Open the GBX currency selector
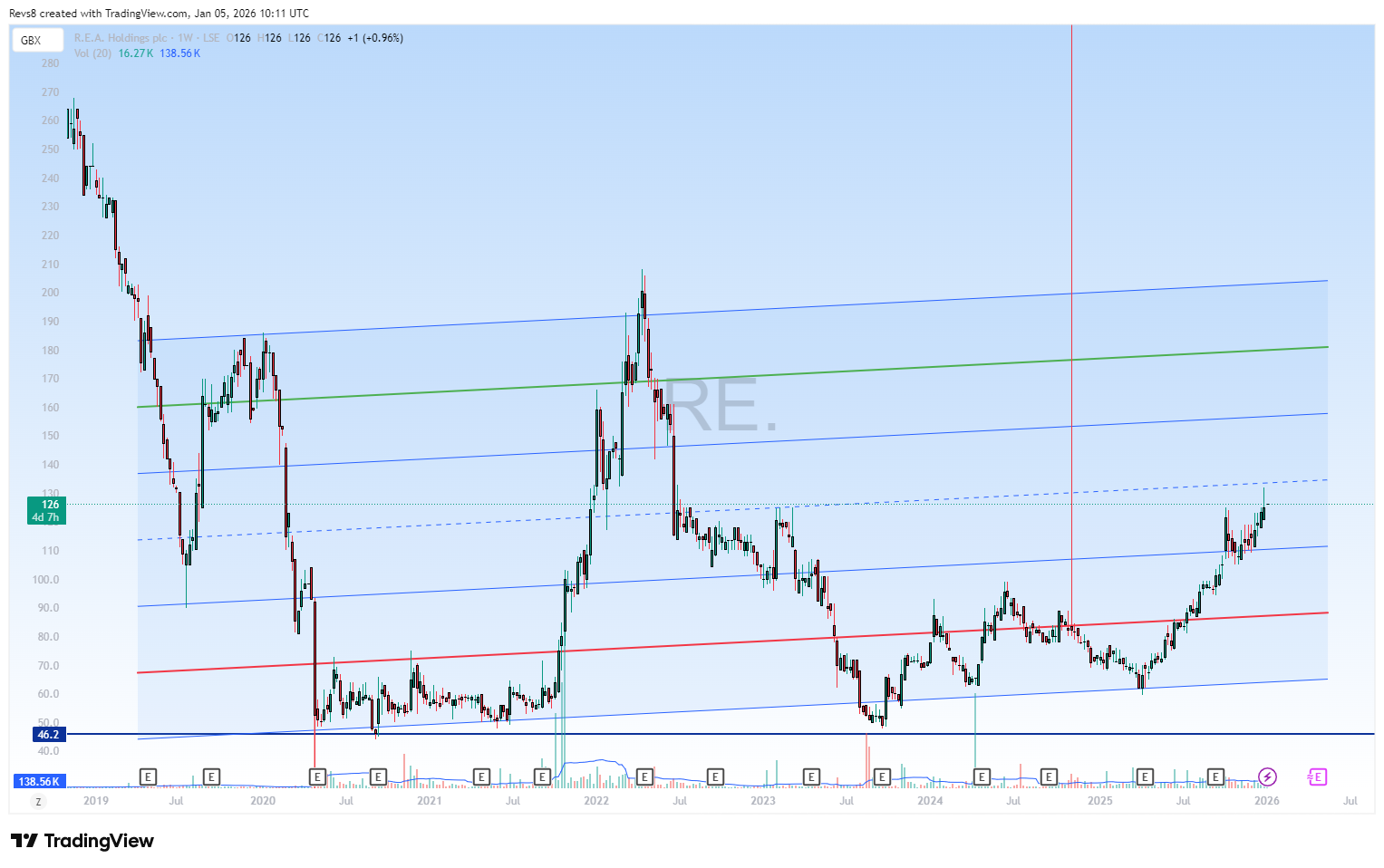This screenshot has width=1384, height=868. [36, 40]
